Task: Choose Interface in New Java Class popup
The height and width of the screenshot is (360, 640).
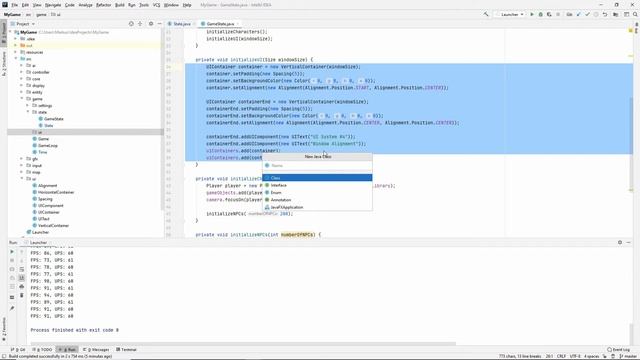Action: click(x=317, y=185)
